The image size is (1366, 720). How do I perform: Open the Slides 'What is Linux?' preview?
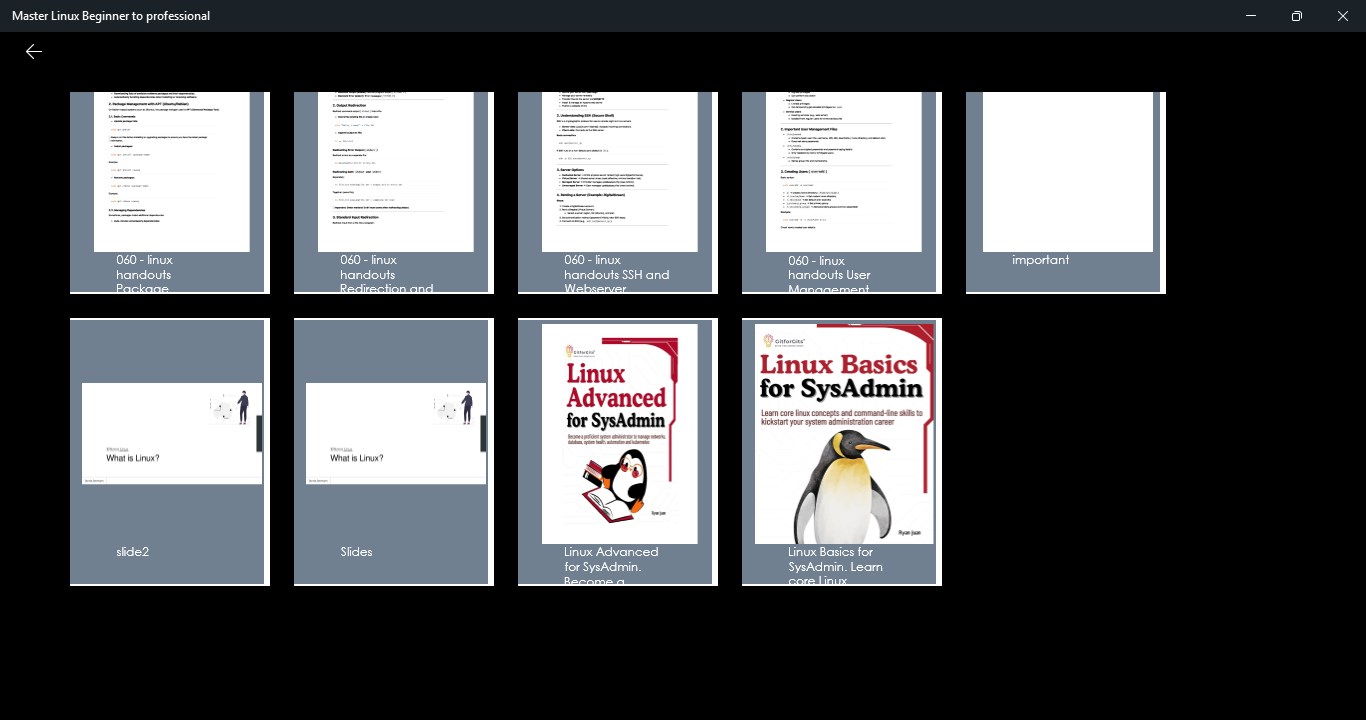click(395, 433)
